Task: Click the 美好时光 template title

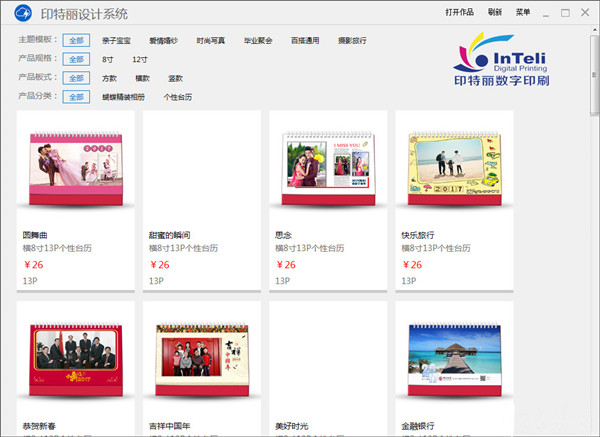Action: [292, 426]
